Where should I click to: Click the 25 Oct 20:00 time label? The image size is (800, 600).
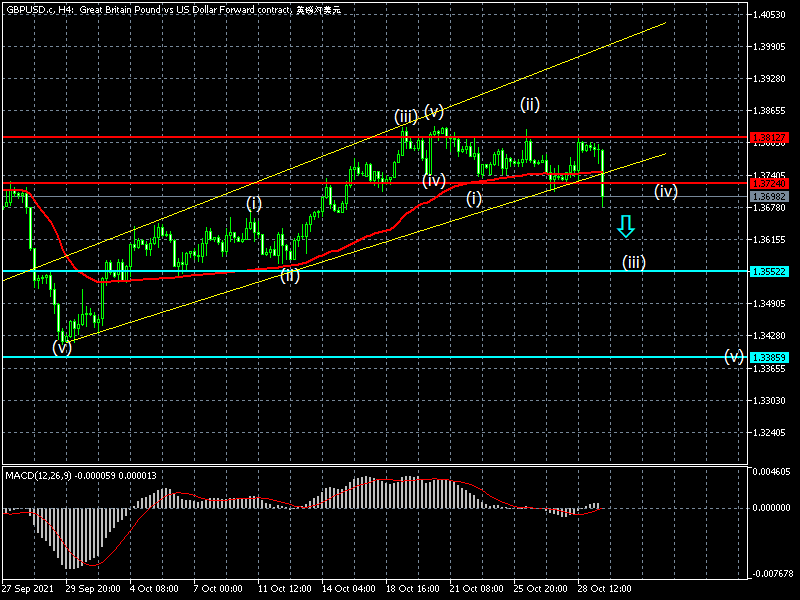(540, 589)
